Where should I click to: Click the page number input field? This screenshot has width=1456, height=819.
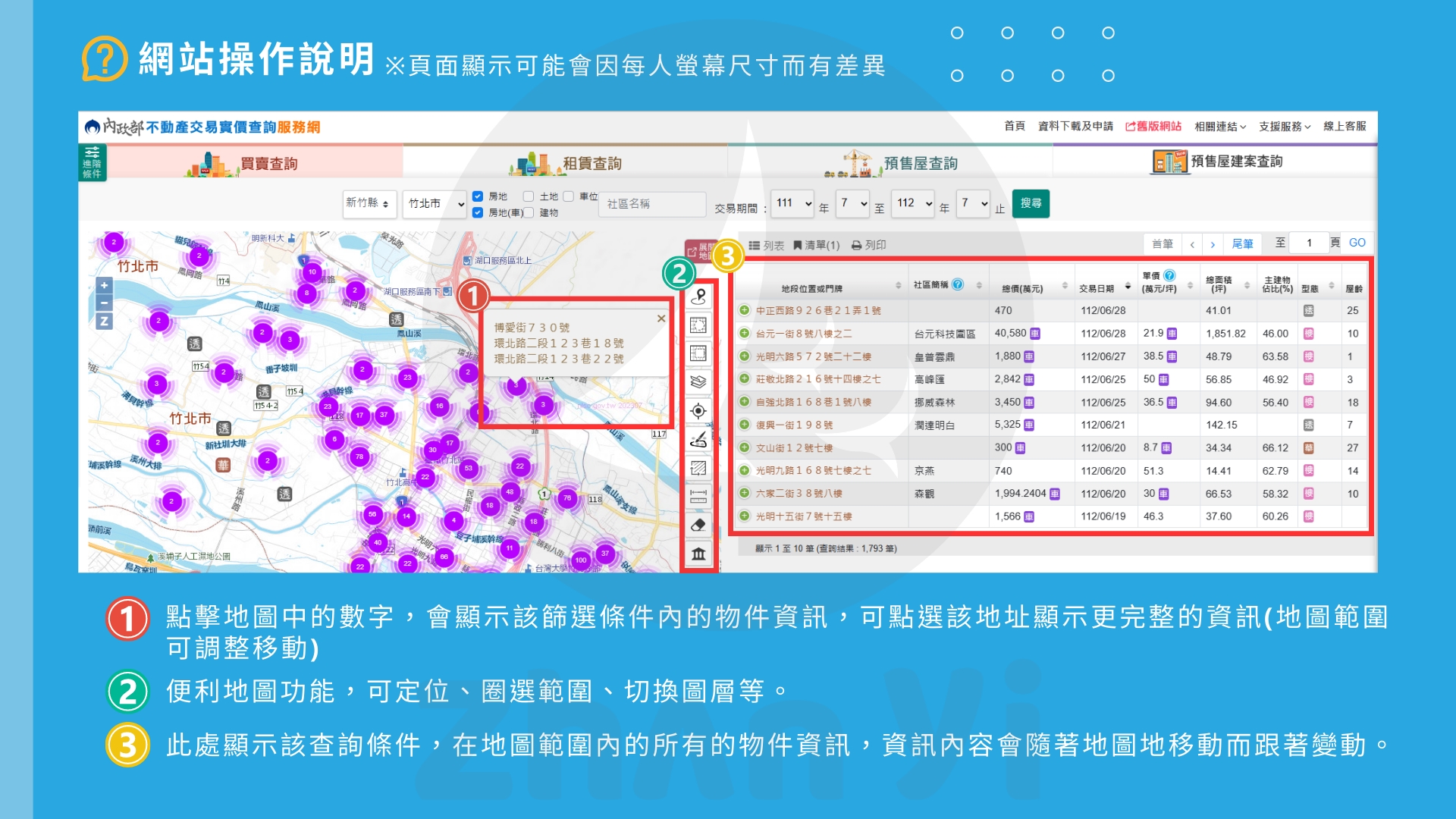[1309, 243]
